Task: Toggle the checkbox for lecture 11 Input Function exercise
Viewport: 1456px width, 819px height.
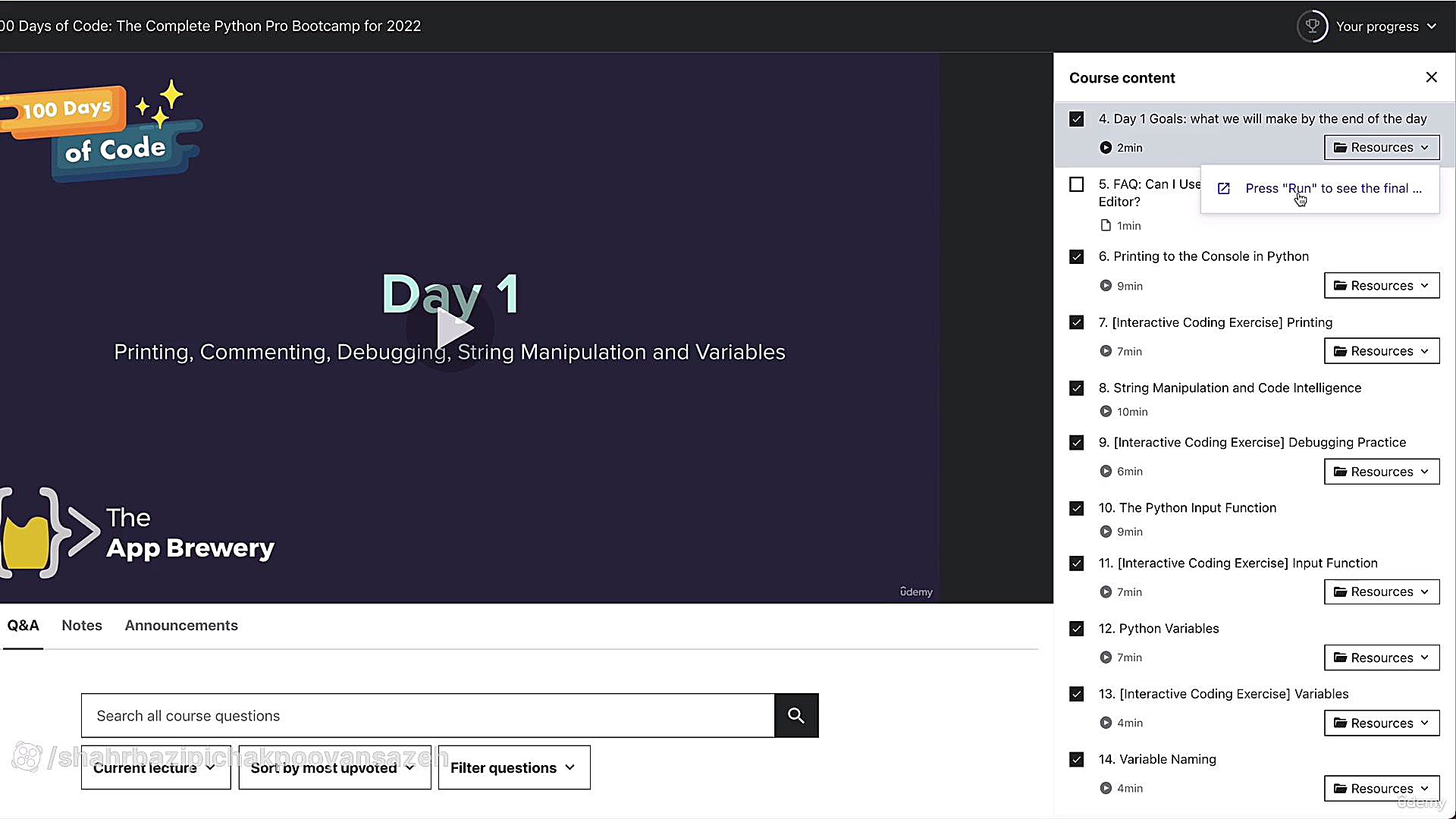Action: coord(1076,563)
